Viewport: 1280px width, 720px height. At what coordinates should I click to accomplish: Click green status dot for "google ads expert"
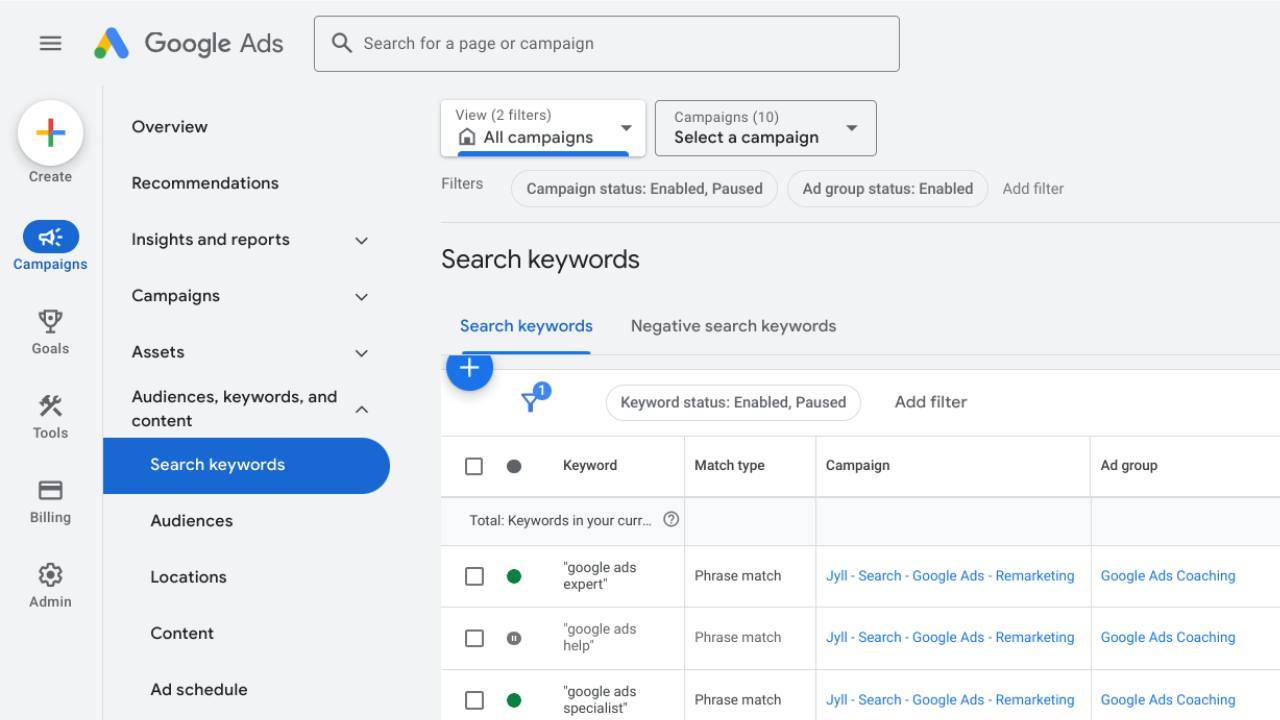tap(514, 576)
